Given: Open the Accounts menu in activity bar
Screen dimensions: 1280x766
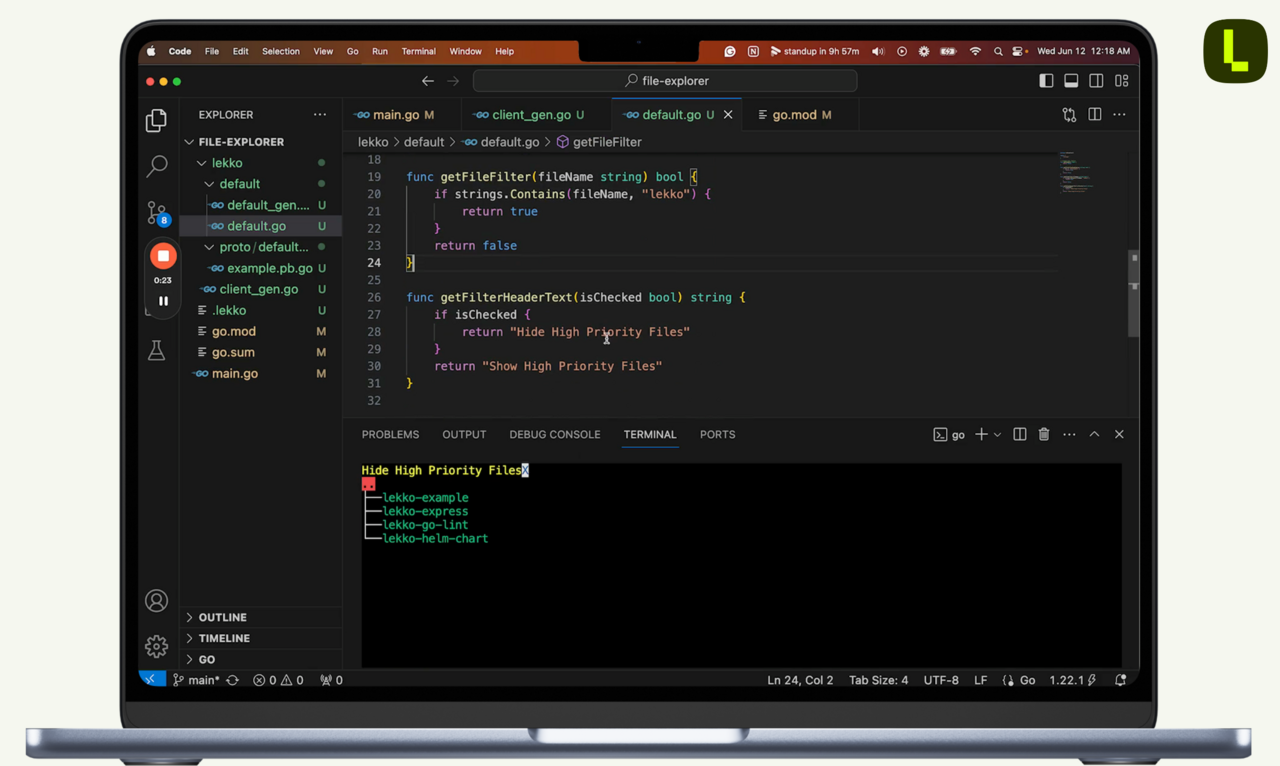Looking at the screenshot, I should (156, 600).
